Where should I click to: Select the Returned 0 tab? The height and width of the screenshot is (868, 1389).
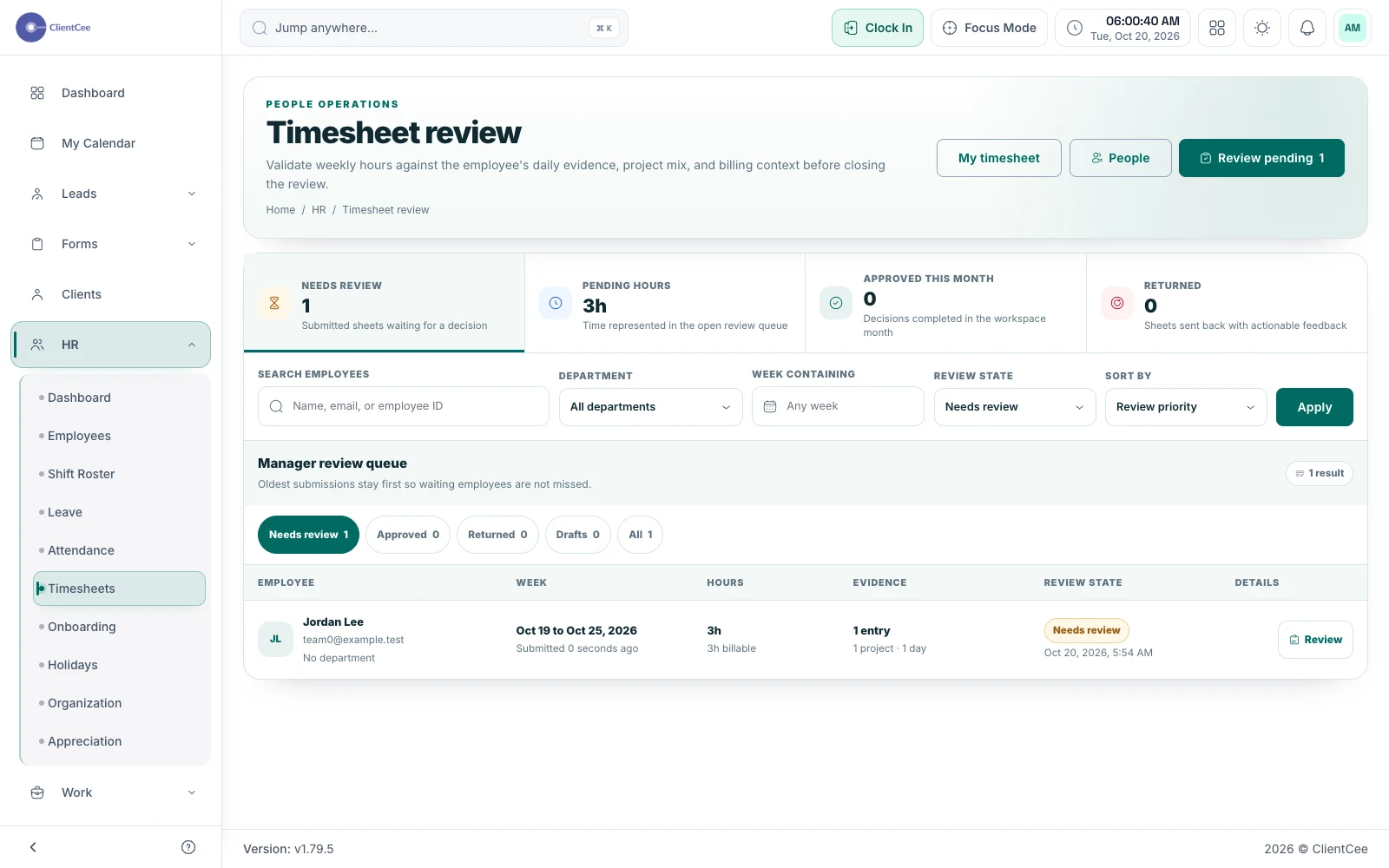tap(497, 535)
